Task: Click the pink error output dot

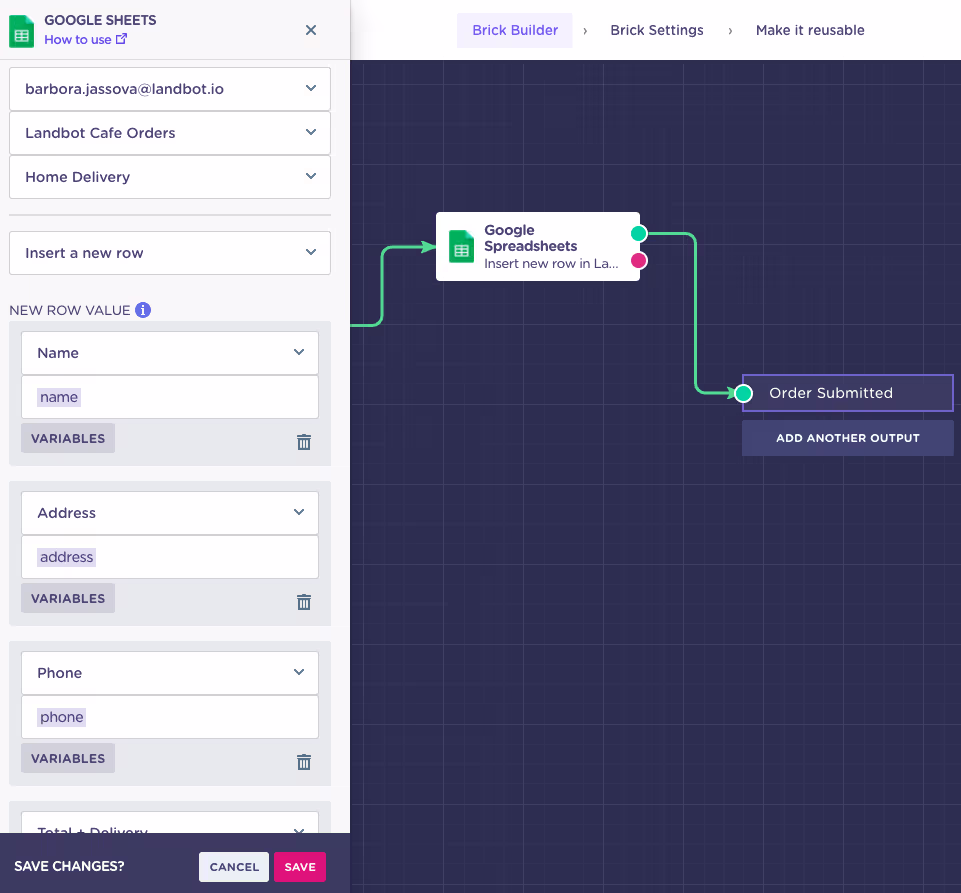Action: coord(639,260)
